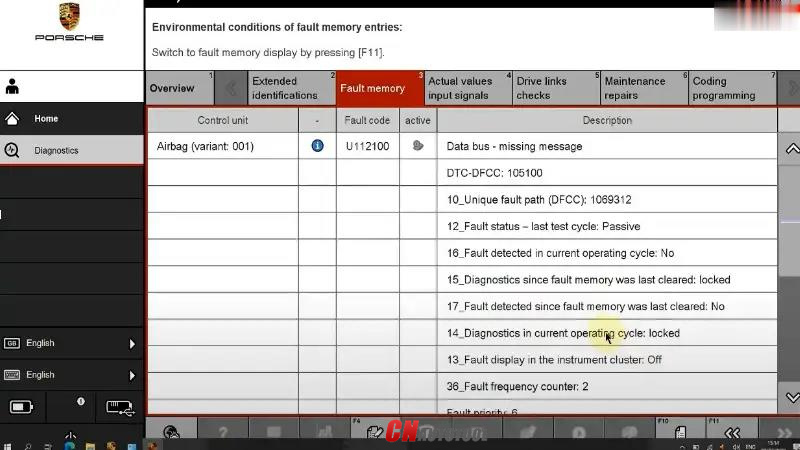Go to Home in sidebar
Viewport: 800px width, 450px height.
point(72,118)
